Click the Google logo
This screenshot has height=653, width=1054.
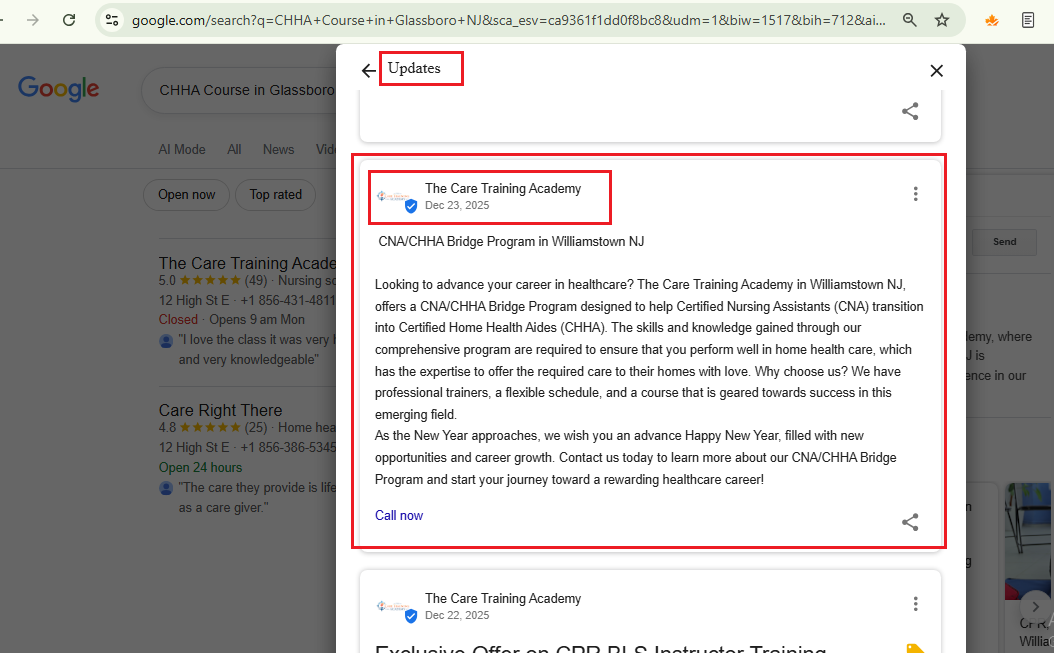point(59,89)
